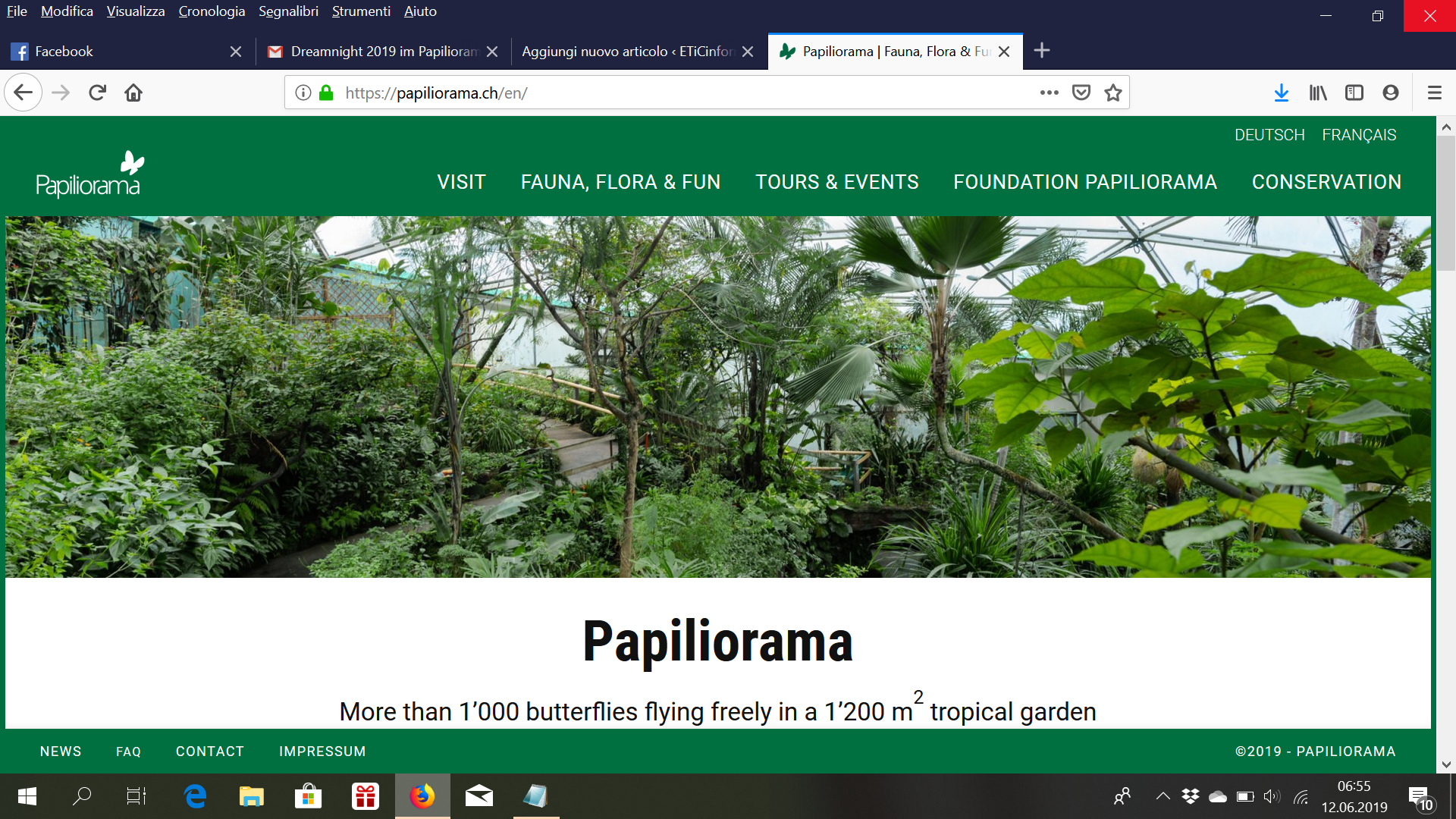1456x819 pixels.
Task: Reload the current page
Action: tap(97, 93)
